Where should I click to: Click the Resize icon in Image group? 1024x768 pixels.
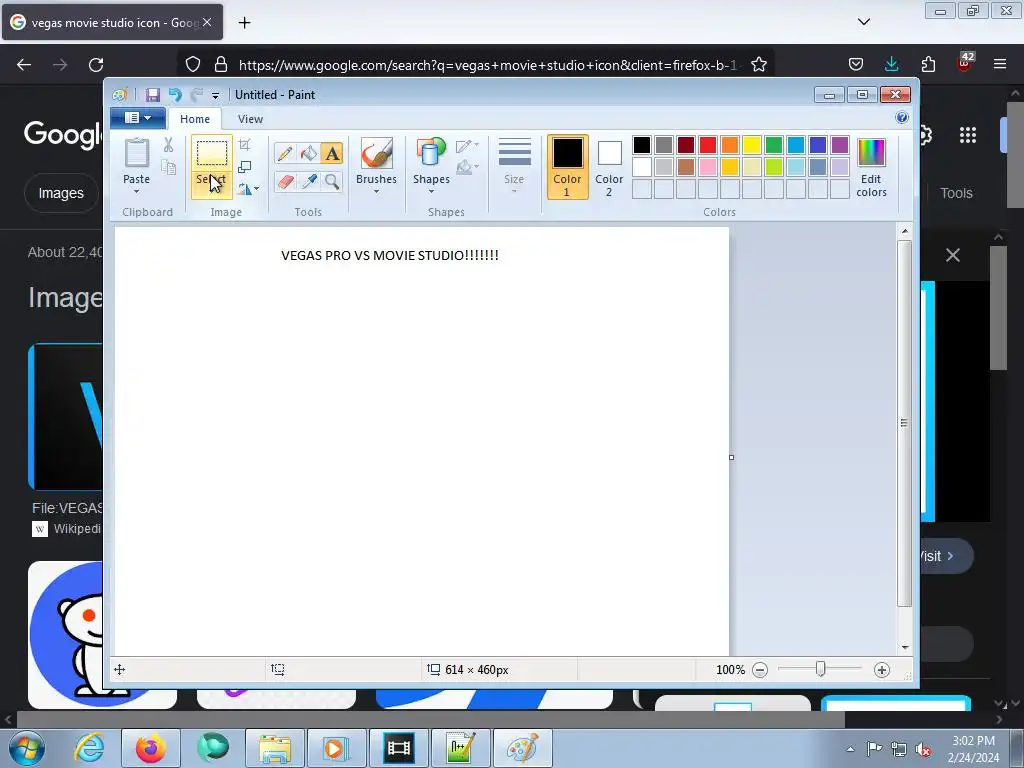245,167
